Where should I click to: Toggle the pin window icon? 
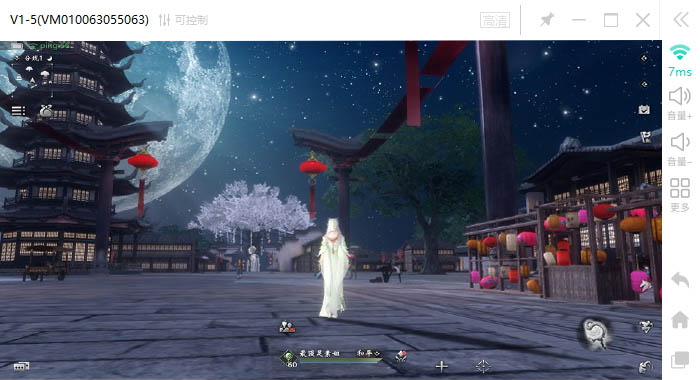(546, 20)
